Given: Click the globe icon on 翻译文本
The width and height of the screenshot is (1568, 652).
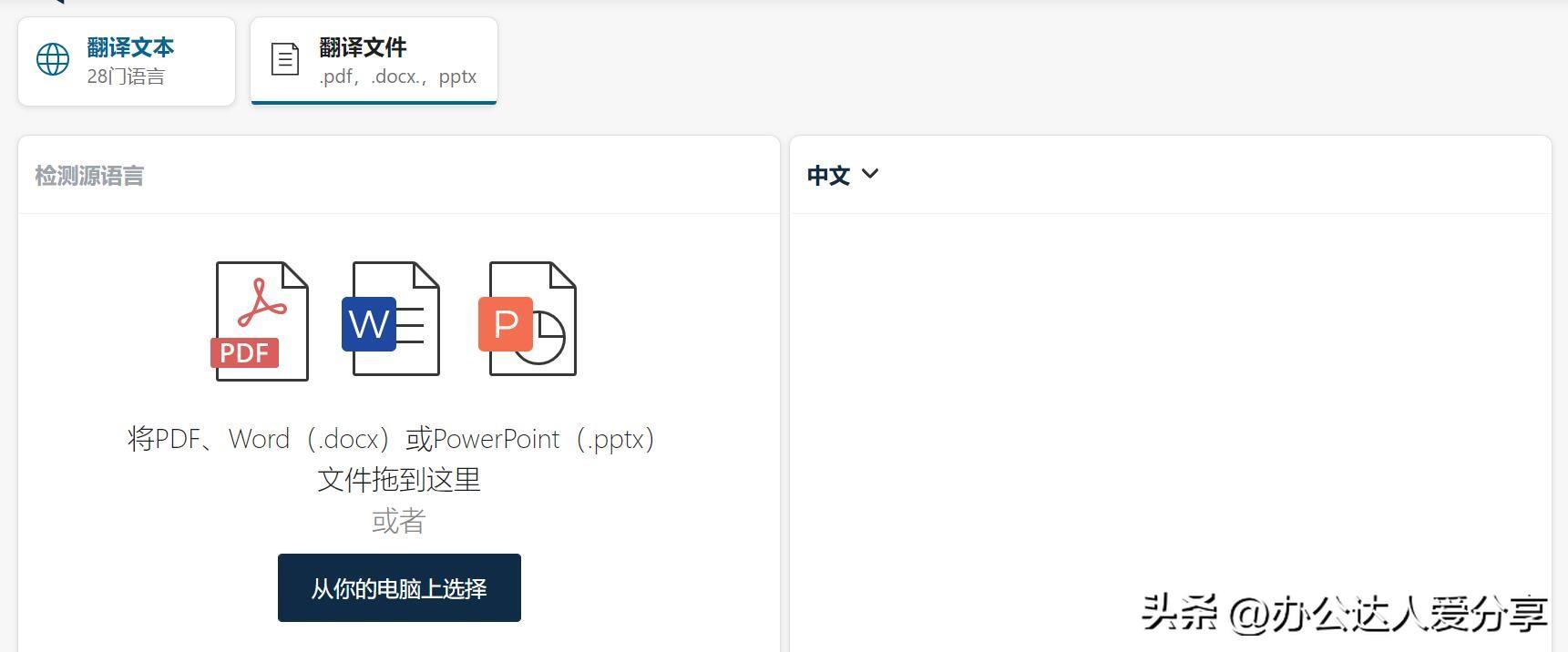Looking at the screenshot, I should coord(53,59).
